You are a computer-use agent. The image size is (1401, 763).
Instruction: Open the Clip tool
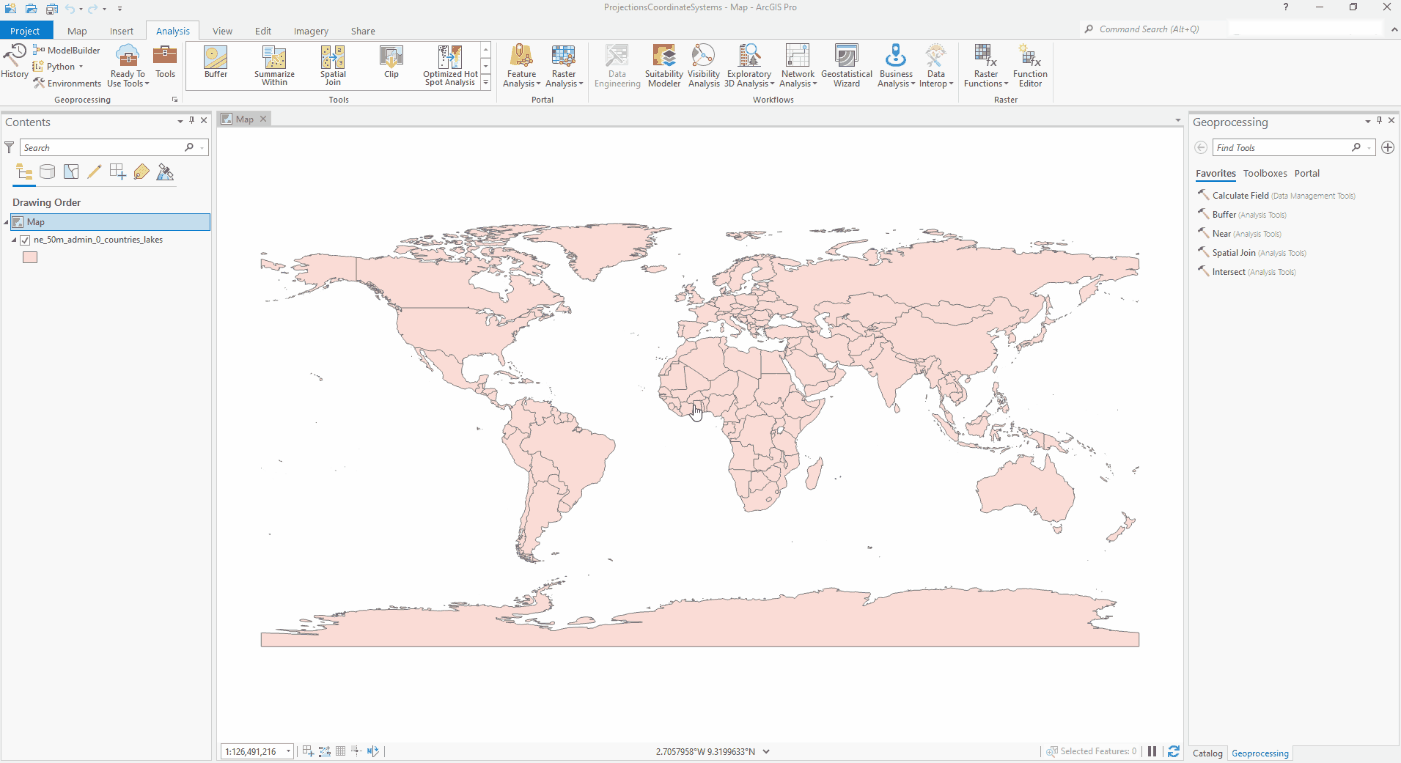(x=390, y=64)
